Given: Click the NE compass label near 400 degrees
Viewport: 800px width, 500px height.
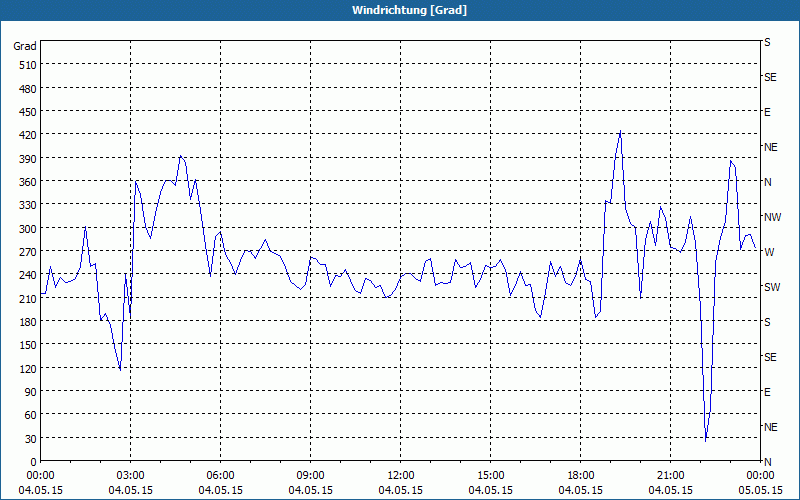Looking at the screenshot, I should pyautogui.click(x=770, y=147).
